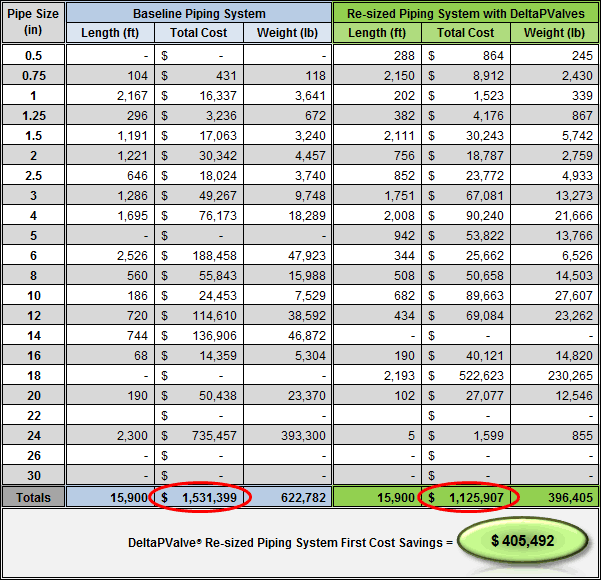Select the cost value 50,438
The height and width of the screenshot is (580, 601).
click(218, 395)
